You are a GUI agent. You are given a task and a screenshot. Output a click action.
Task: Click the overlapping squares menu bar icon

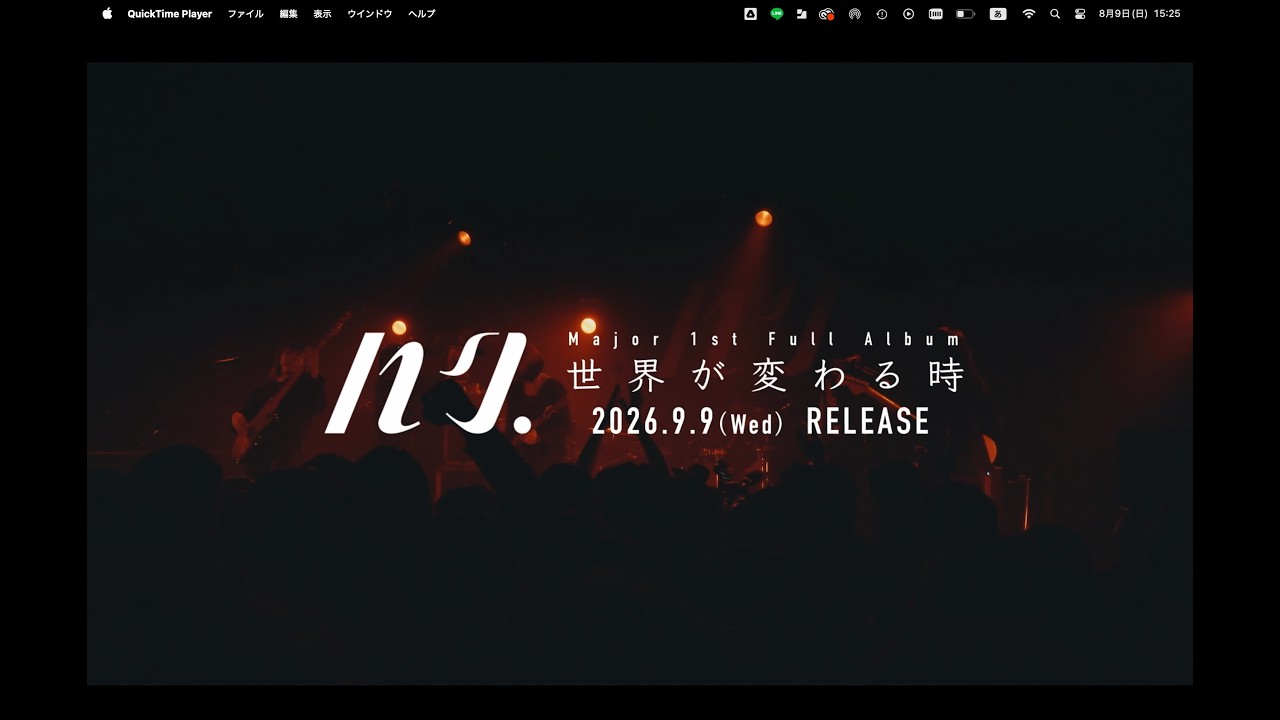(801, 14)
